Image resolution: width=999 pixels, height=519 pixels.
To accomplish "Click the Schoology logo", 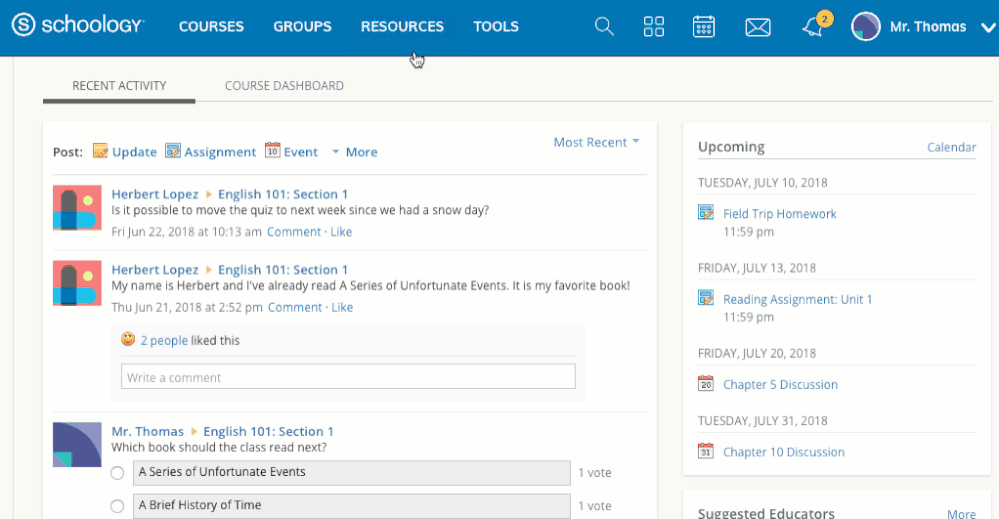I will [x=78, y=25].
